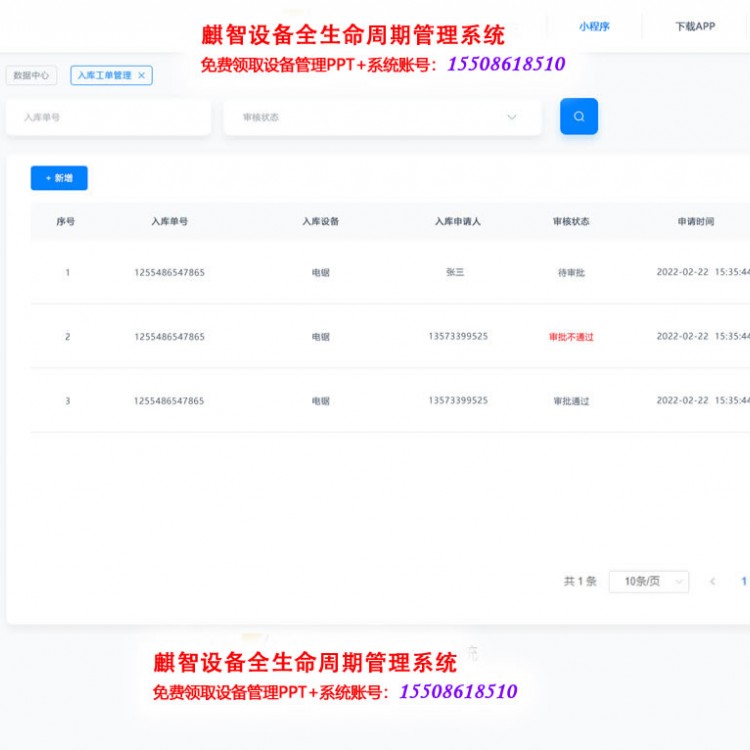Click the 审批通过 status in row 3

(571, 401)
